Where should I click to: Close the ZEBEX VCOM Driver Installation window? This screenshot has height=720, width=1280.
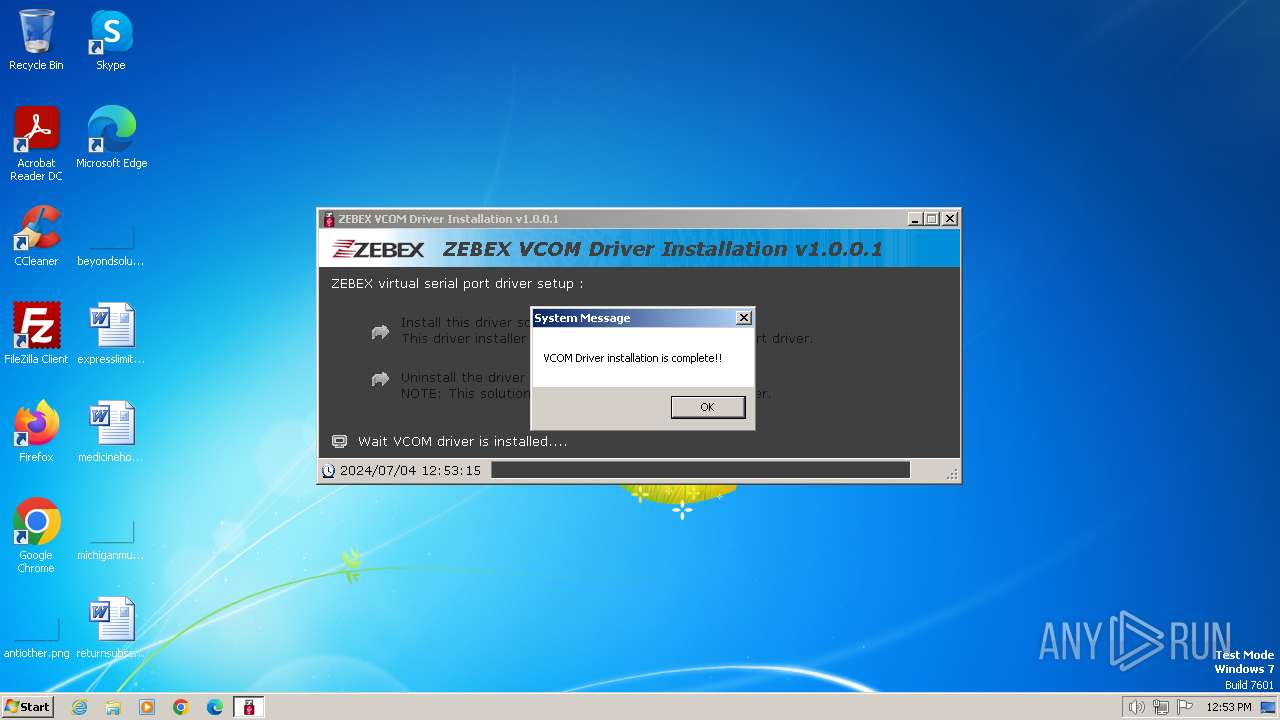tap(950, 219)
